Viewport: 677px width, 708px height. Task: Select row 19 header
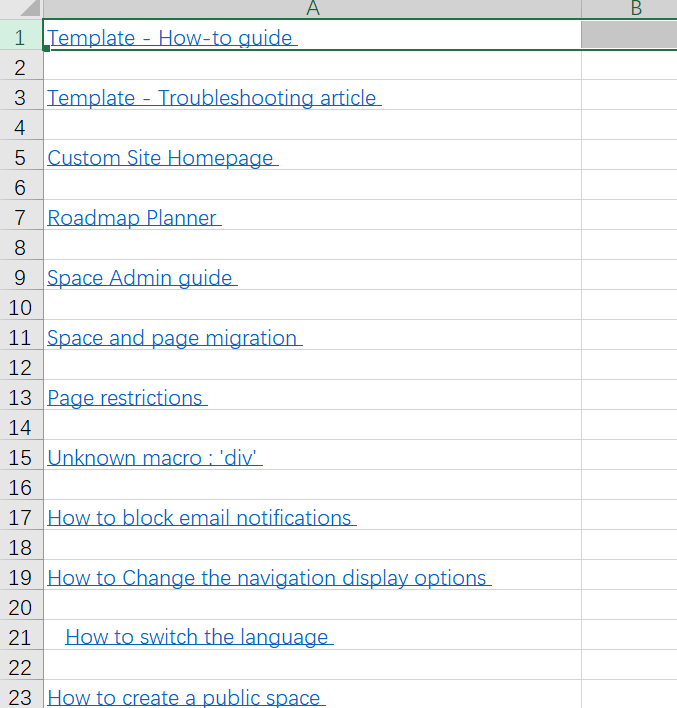tap(21, 574)
